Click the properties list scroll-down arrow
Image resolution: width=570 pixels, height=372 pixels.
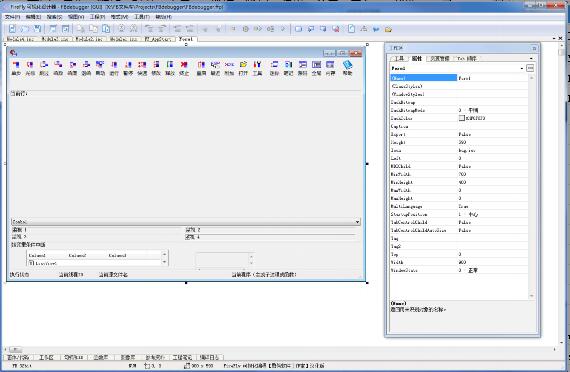[531, 296]
